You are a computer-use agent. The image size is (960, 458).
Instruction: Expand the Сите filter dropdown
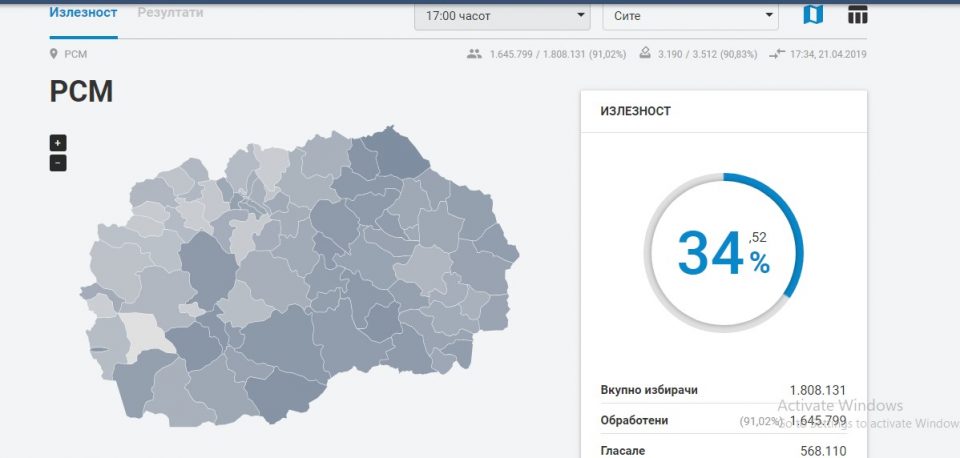tap(690, 16)
